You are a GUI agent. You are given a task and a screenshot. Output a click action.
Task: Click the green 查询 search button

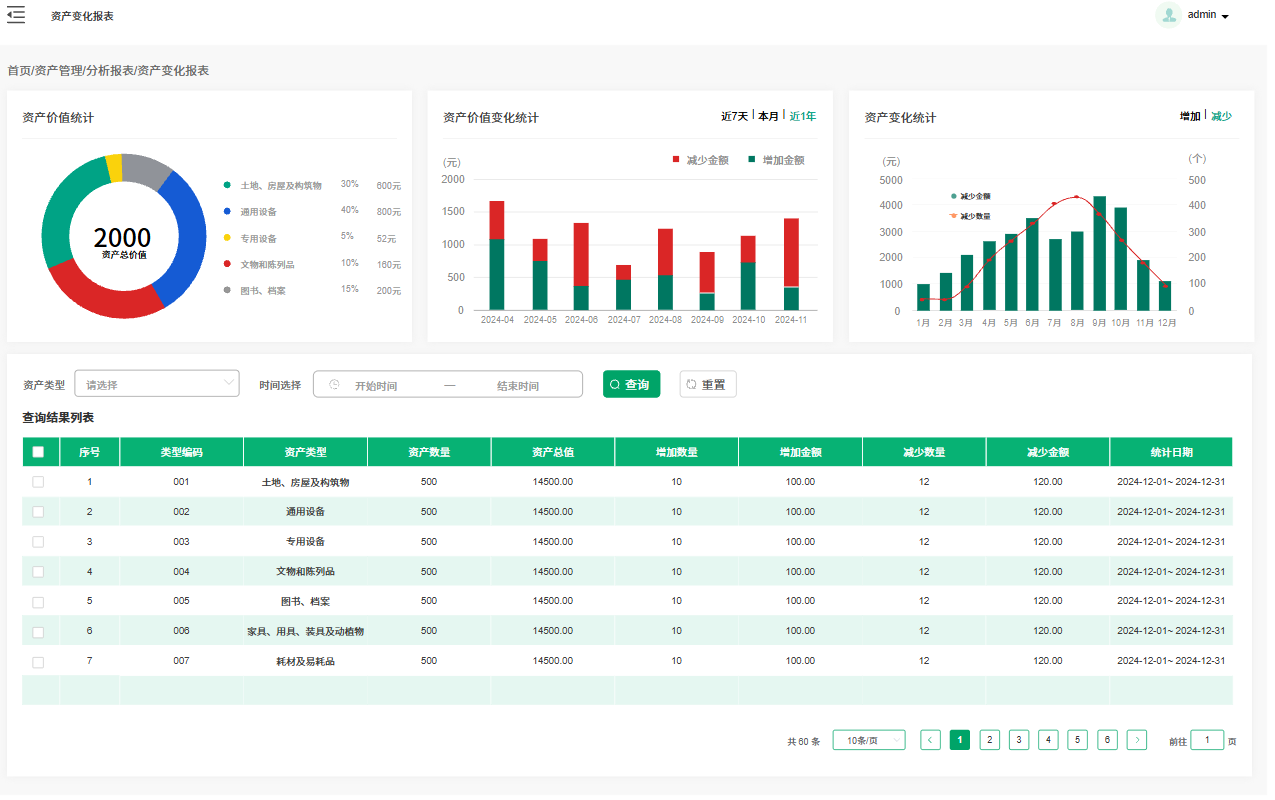[631, 384]
